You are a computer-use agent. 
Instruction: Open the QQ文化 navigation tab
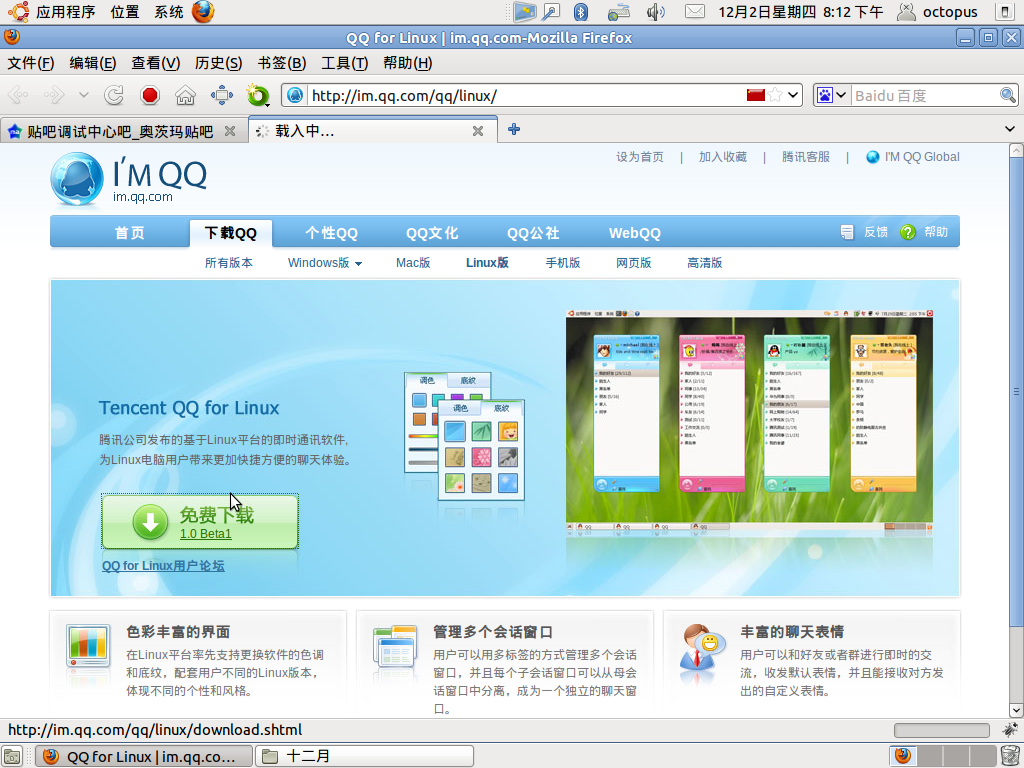[432, 233]
